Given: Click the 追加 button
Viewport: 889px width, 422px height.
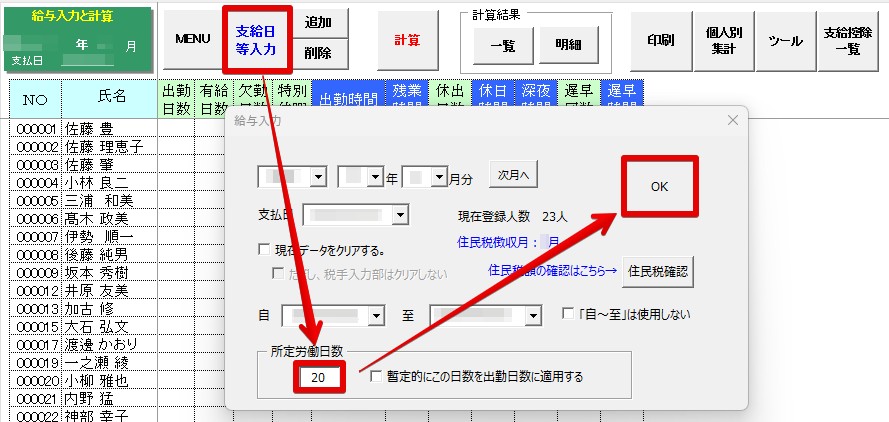Looking at the screenshot, I should point(319,24).
